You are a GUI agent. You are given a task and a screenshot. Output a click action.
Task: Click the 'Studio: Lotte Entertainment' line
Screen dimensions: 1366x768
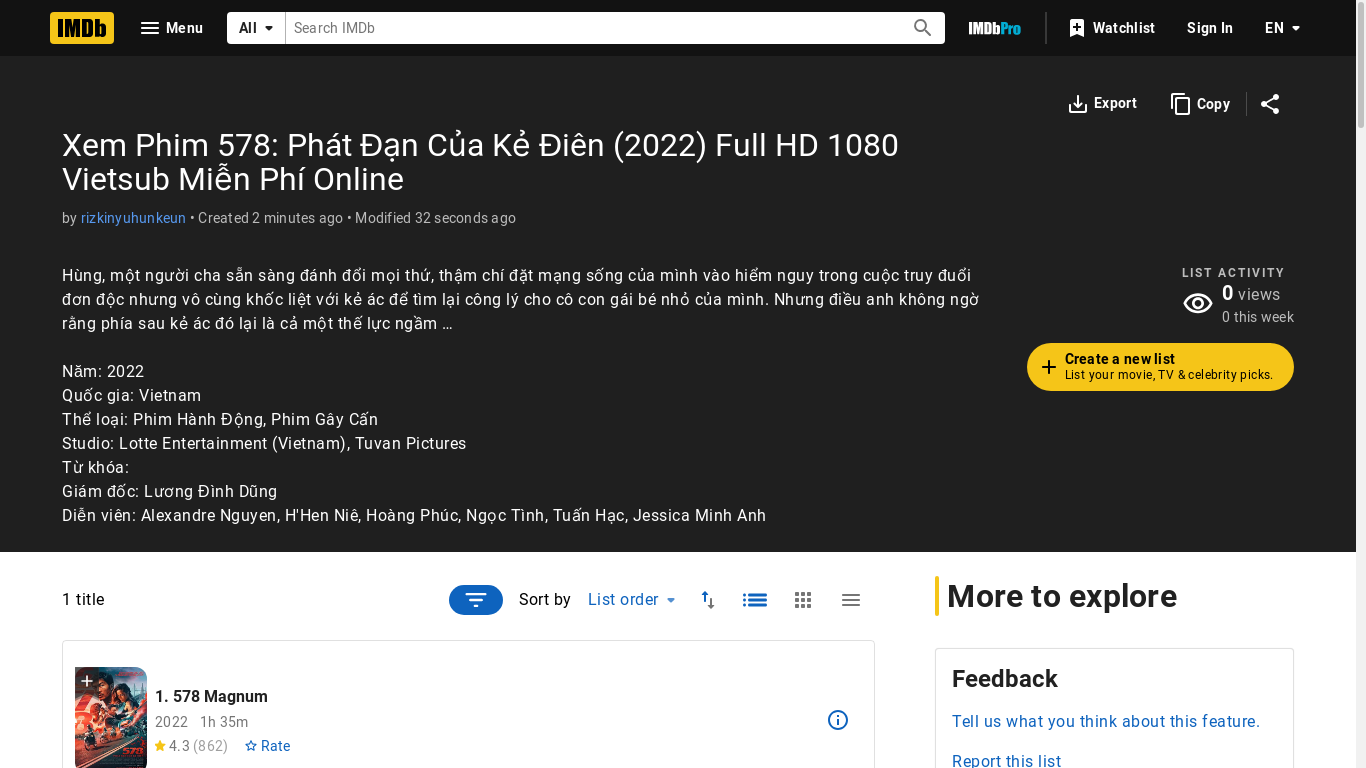pos(264,443)
